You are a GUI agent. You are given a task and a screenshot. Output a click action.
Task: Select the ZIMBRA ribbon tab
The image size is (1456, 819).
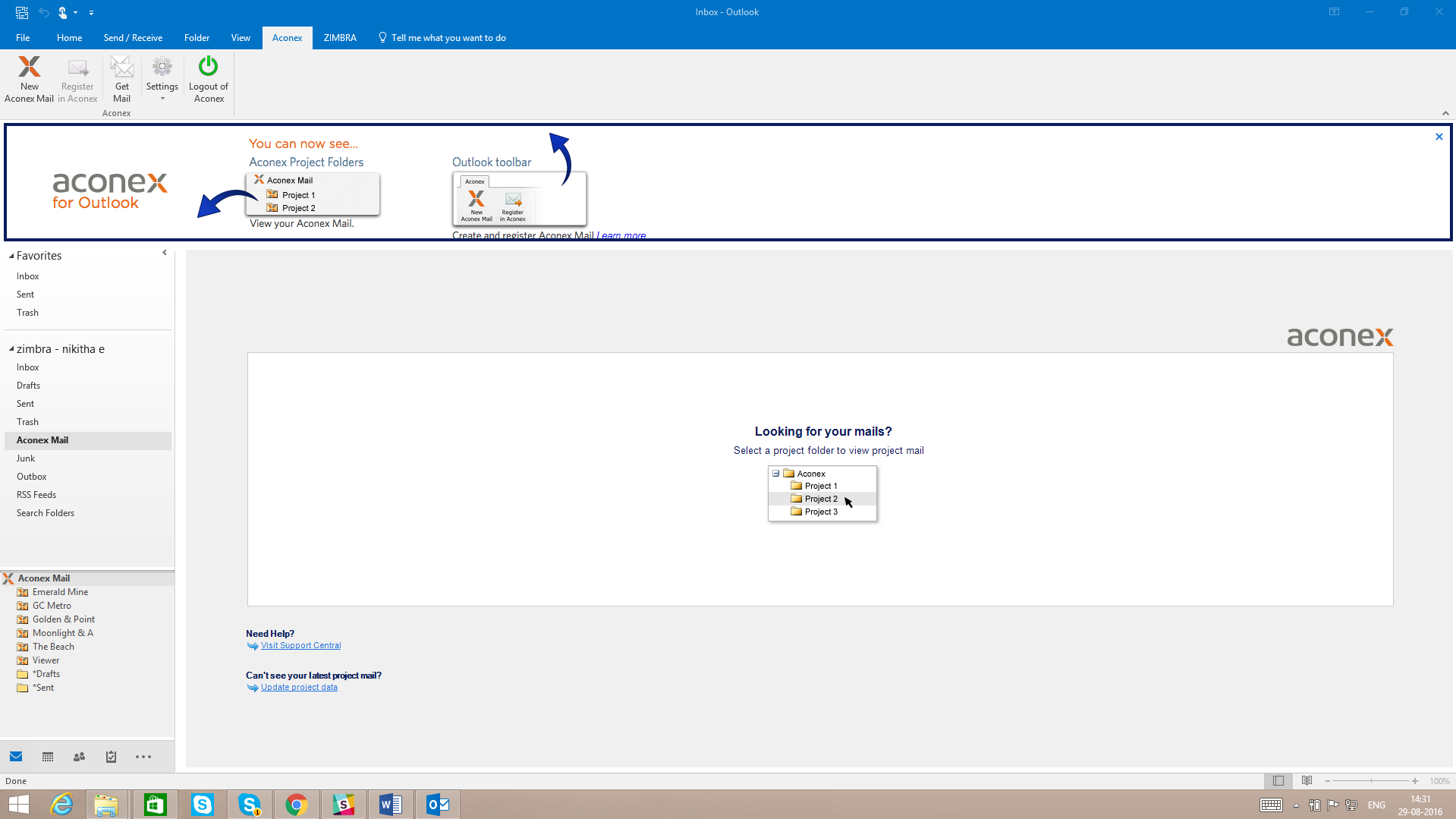[340, 38]
